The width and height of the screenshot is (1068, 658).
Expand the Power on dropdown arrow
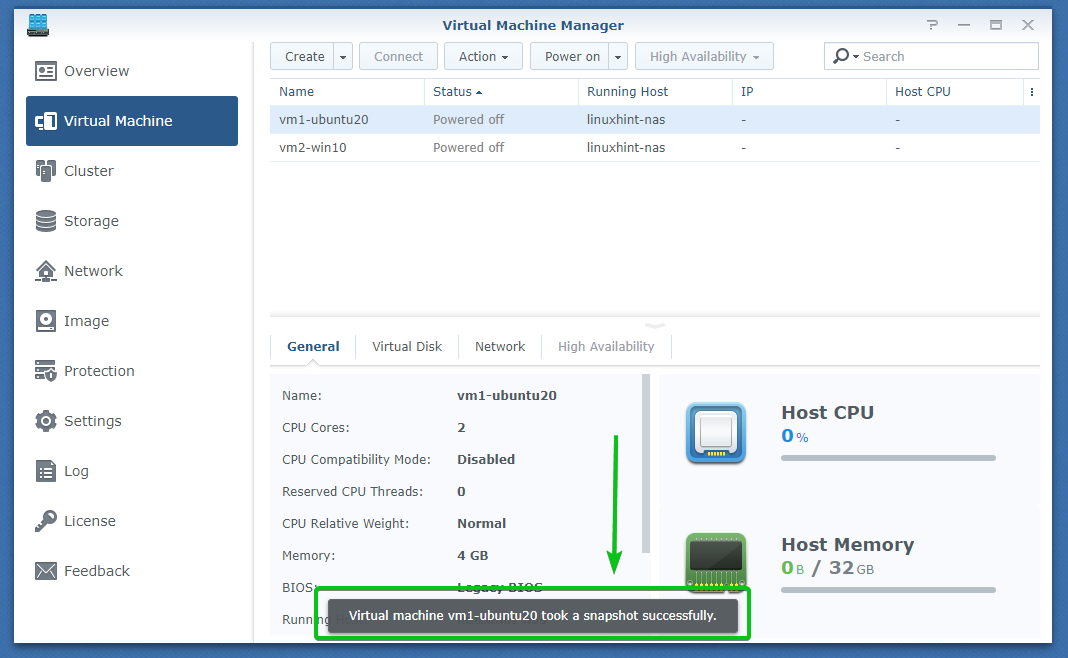point(618,57)
